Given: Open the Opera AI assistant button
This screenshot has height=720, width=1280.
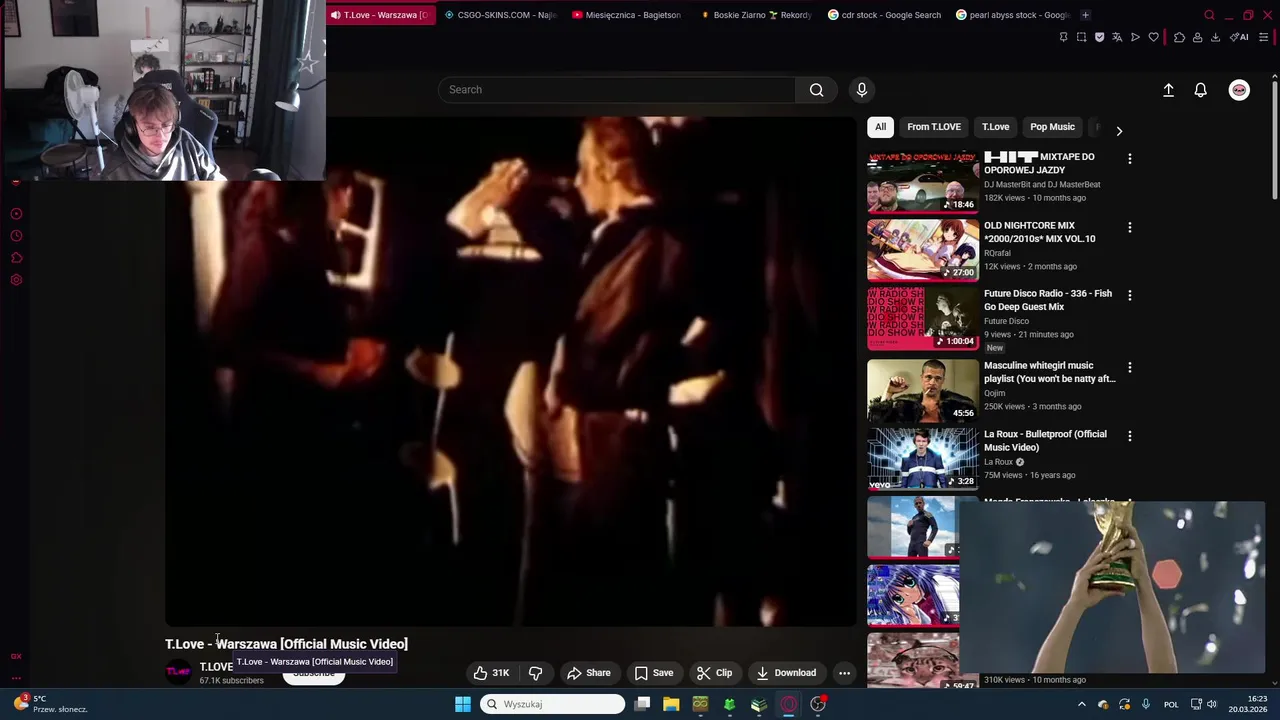Looking at the screenshot, I should (1240, 37).
